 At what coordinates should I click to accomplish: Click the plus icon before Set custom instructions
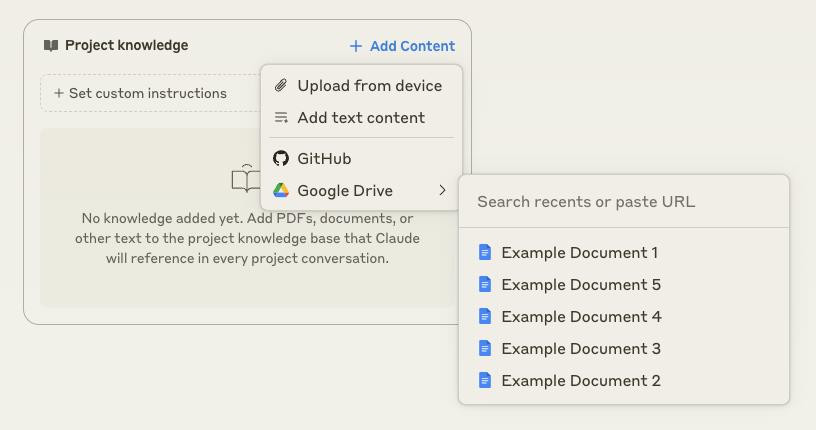click(x=59, y=93)
